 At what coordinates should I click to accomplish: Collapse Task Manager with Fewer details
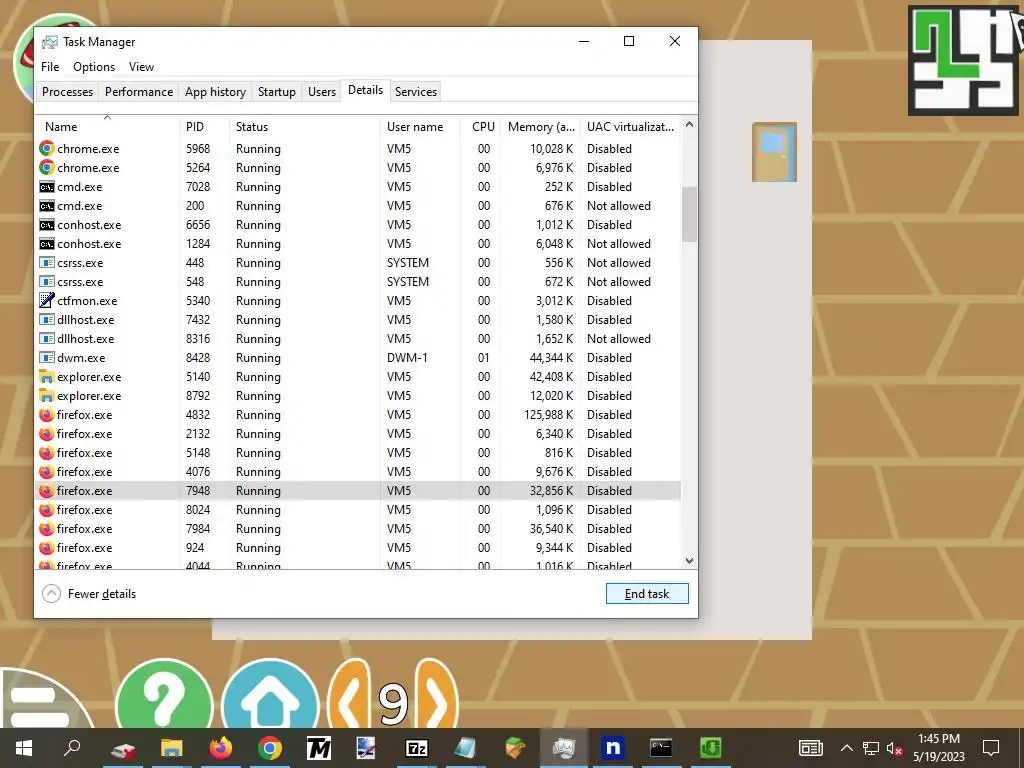pos(89,594)
